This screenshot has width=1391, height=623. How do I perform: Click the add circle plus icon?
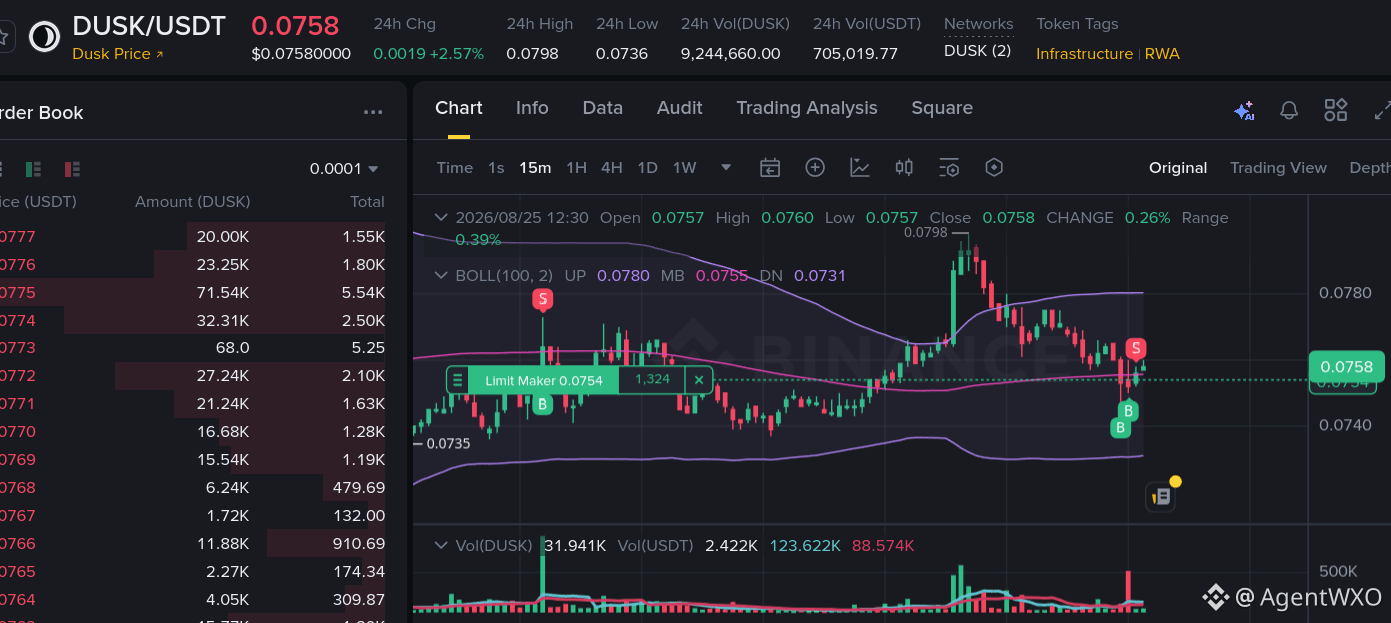pos(815,168)
